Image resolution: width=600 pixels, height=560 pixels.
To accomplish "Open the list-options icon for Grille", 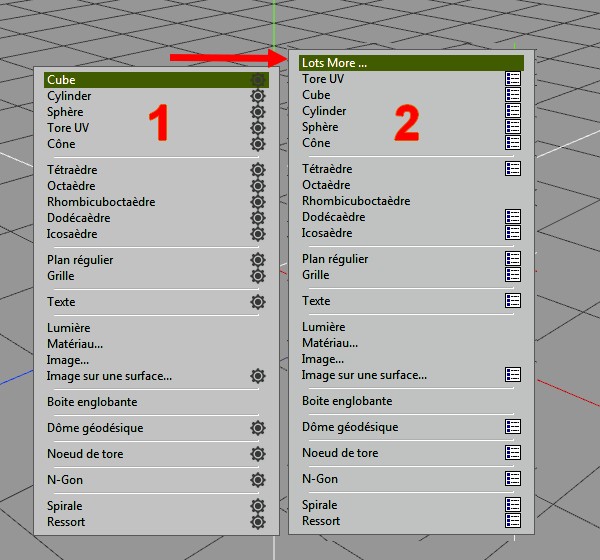I will (x=513, y=275).
